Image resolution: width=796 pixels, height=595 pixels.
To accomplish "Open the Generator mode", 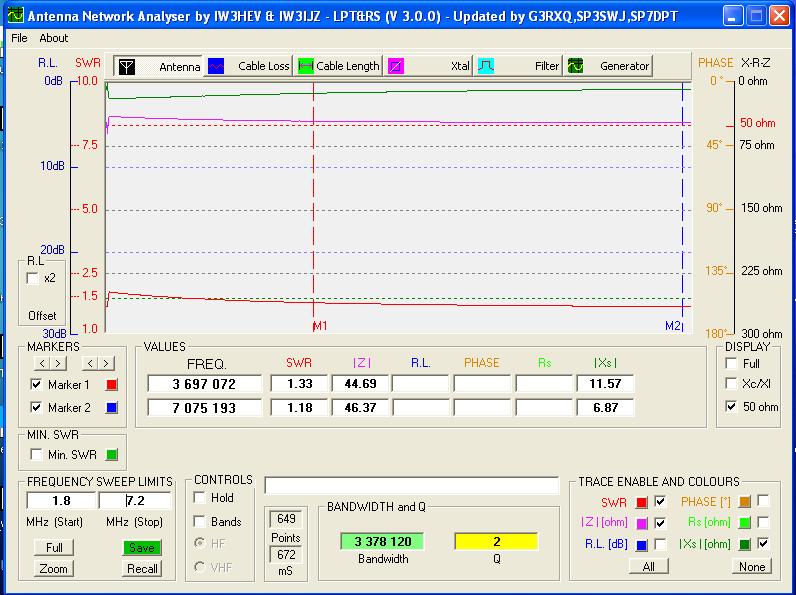I will [577, 66].
